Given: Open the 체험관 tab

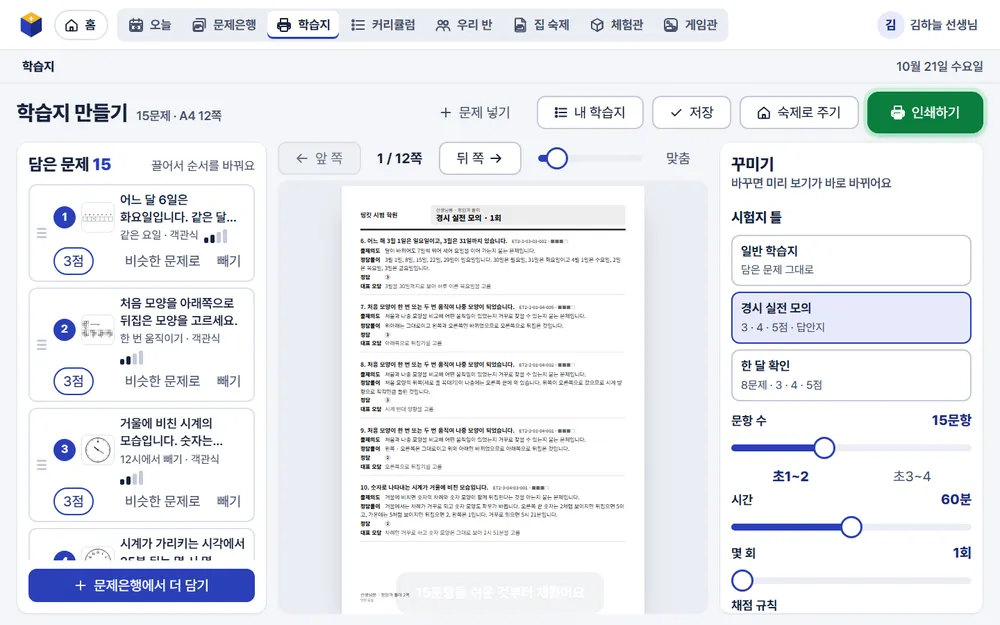Looking at the screenshot, I should [x=616, y=25].
